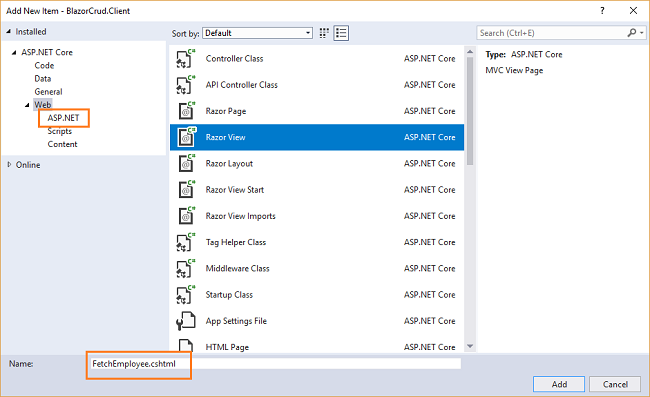The height and width of the screenshot is (397, 650).
Task: Click the Name field with FetchEmployee.cshtml
Action: pyautogui.click(x=276, y=363)
